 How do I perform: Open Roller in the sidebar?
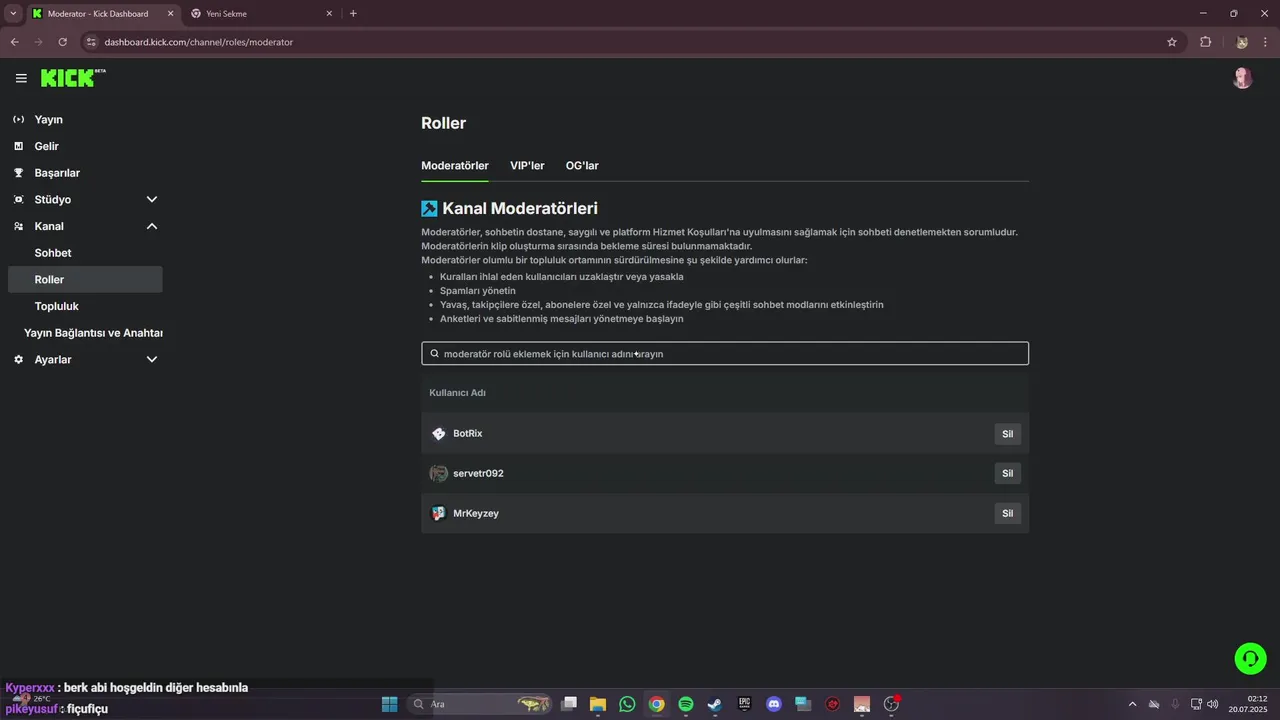tap(84, 280)
